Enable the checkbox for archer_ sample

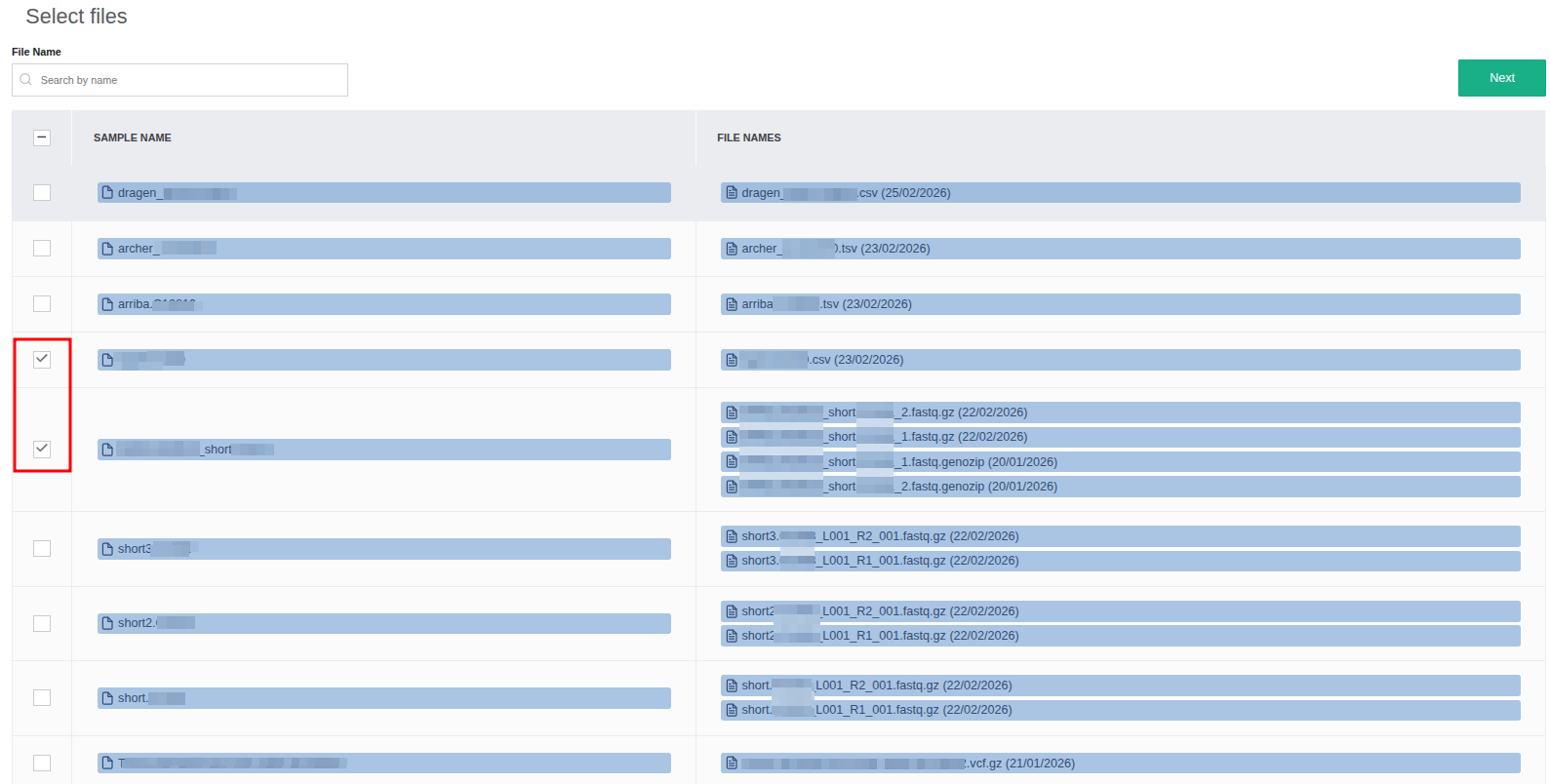42,249
